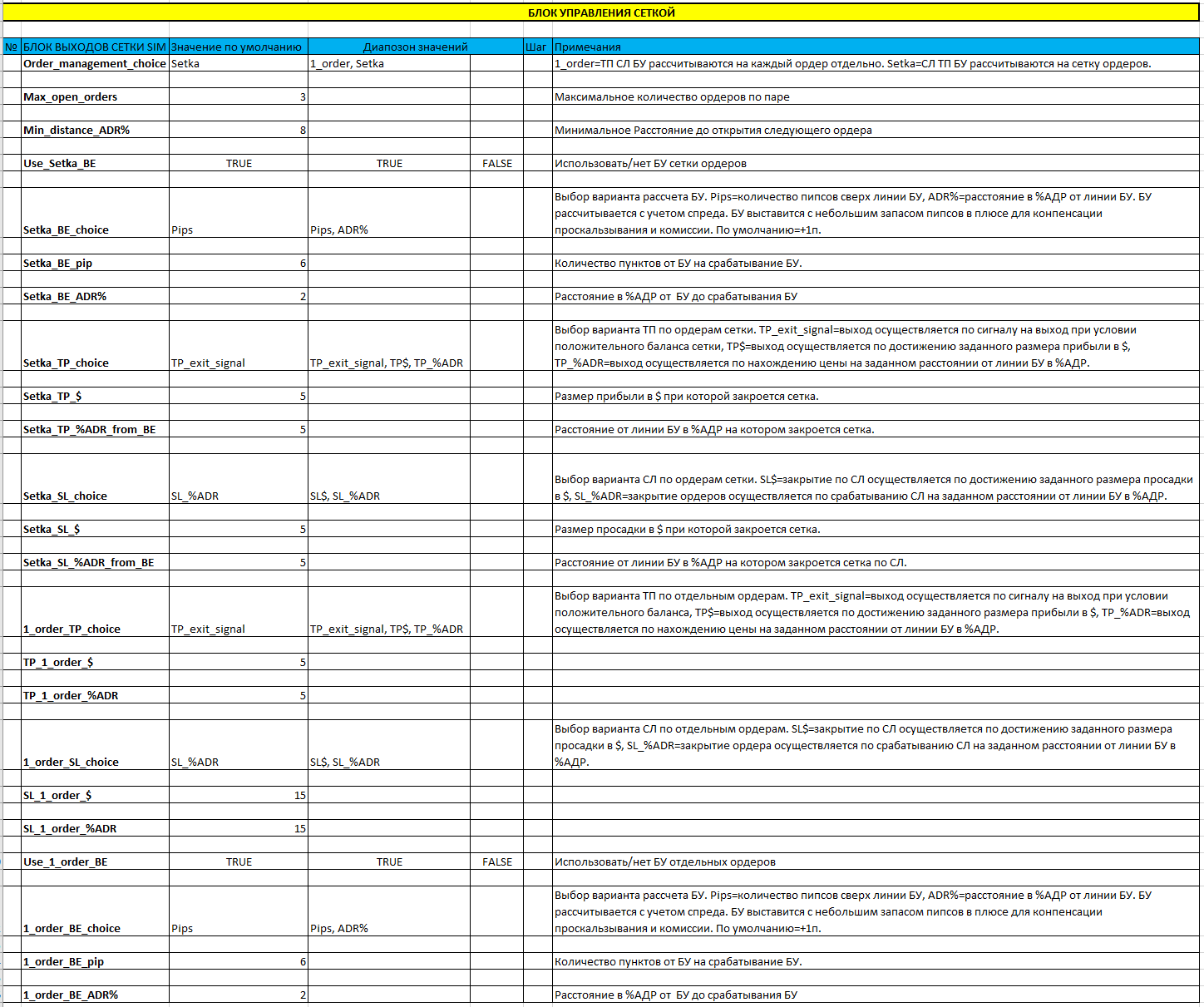Select the 'Min_distance_ADR%' cell
Image resolution: width=1204 pixels, height=1007 pixels.
tap(95, 130)
